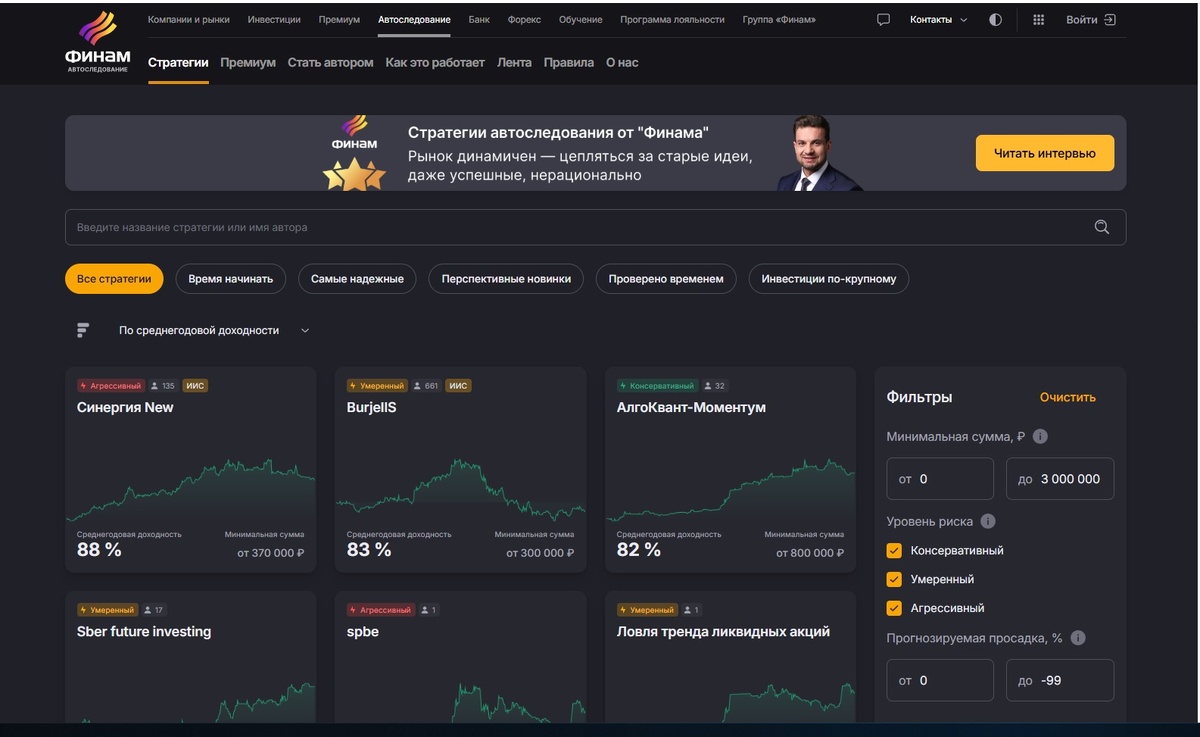This screenshot has height=737, width=1200.
Task: Select the Самые надежные filter chip
Action: pos(357,279)
